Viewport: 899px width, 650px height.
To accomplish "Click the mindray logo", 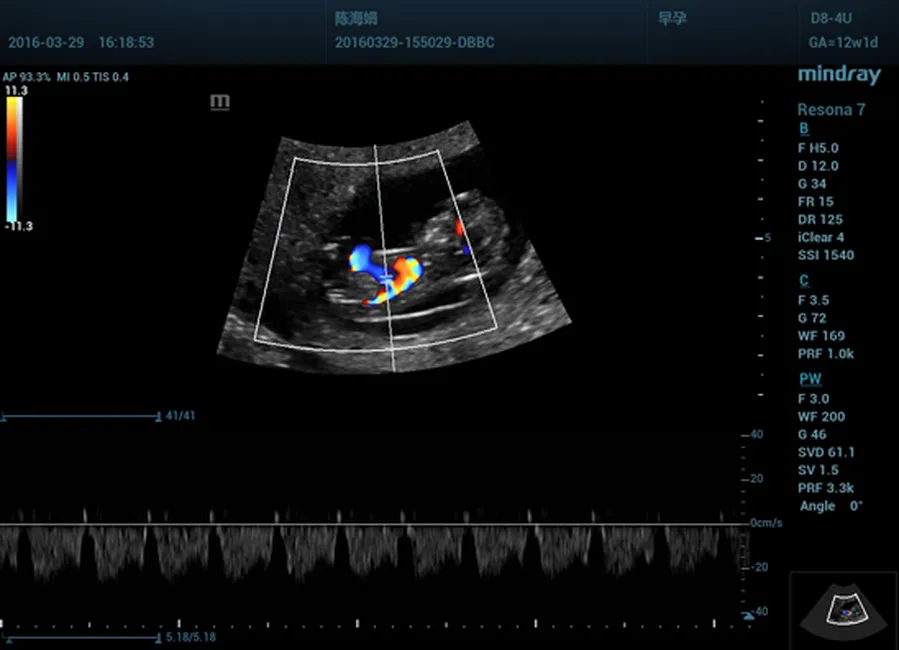I will [839, 76].
